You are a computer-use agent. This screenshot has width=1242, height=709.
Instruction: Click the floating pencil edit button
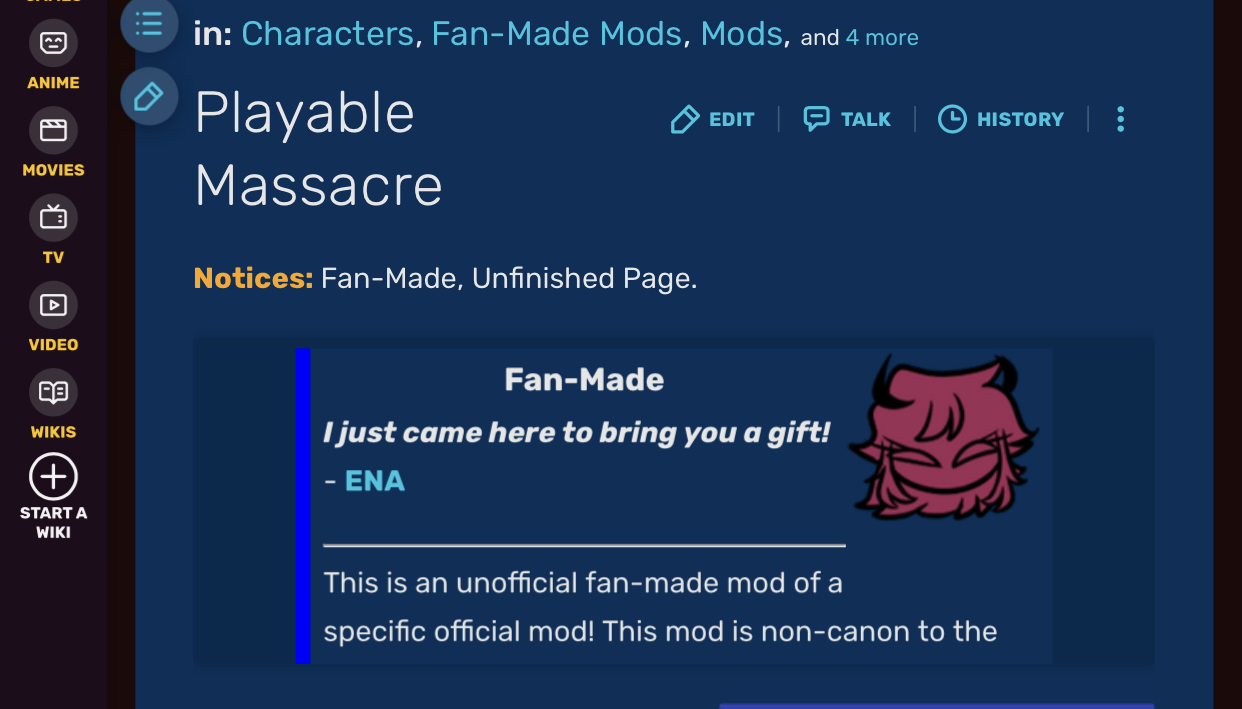pos(149,97)
